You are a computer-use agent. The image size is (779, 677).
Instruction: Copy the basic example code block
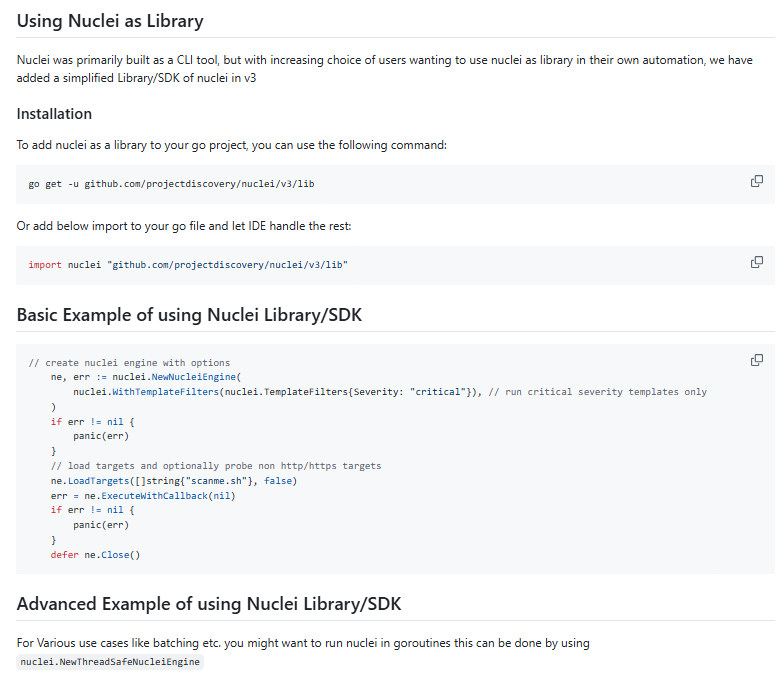point(757,360)
